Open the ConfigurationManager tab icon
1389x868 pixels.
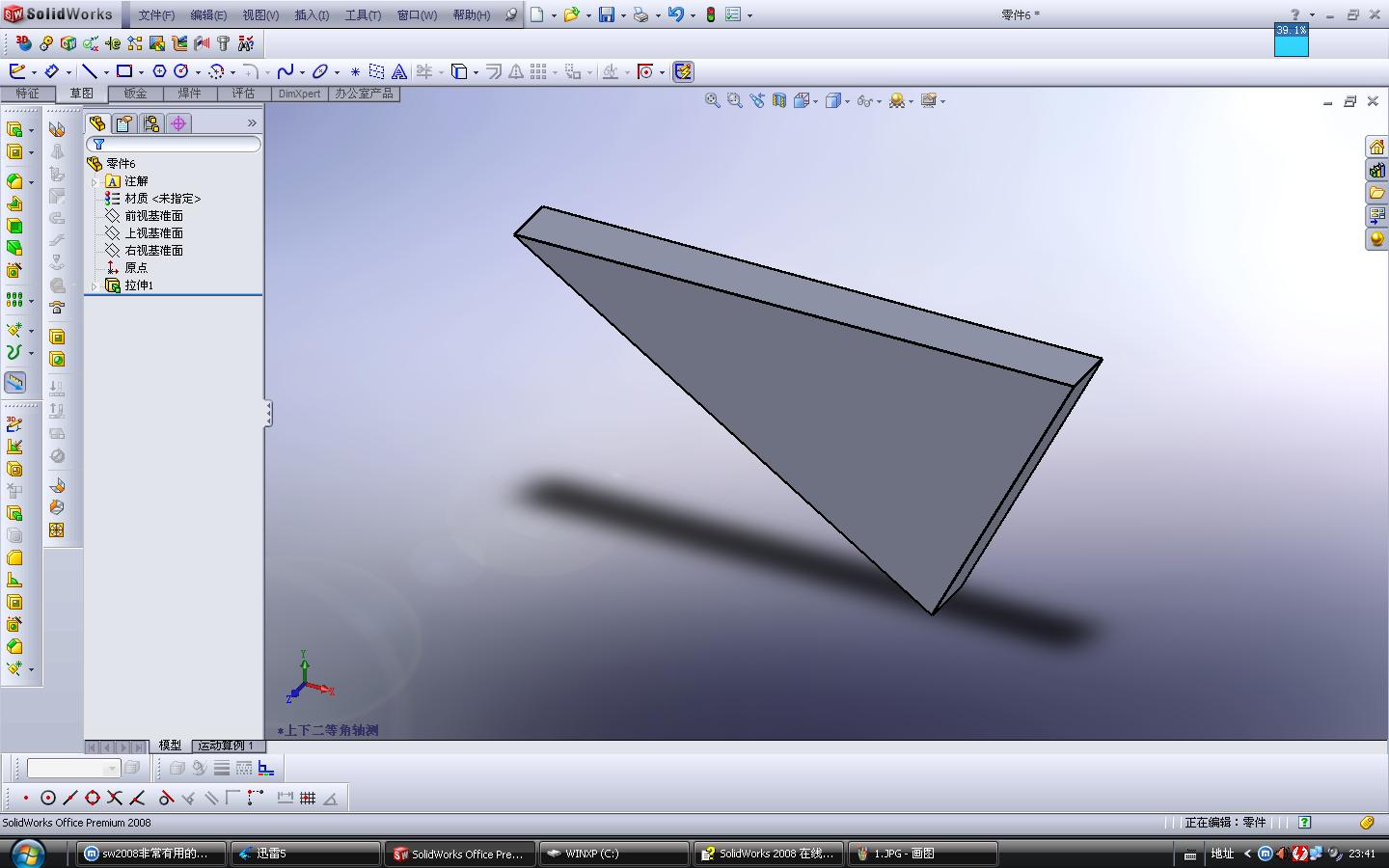(x=151, y=123)
